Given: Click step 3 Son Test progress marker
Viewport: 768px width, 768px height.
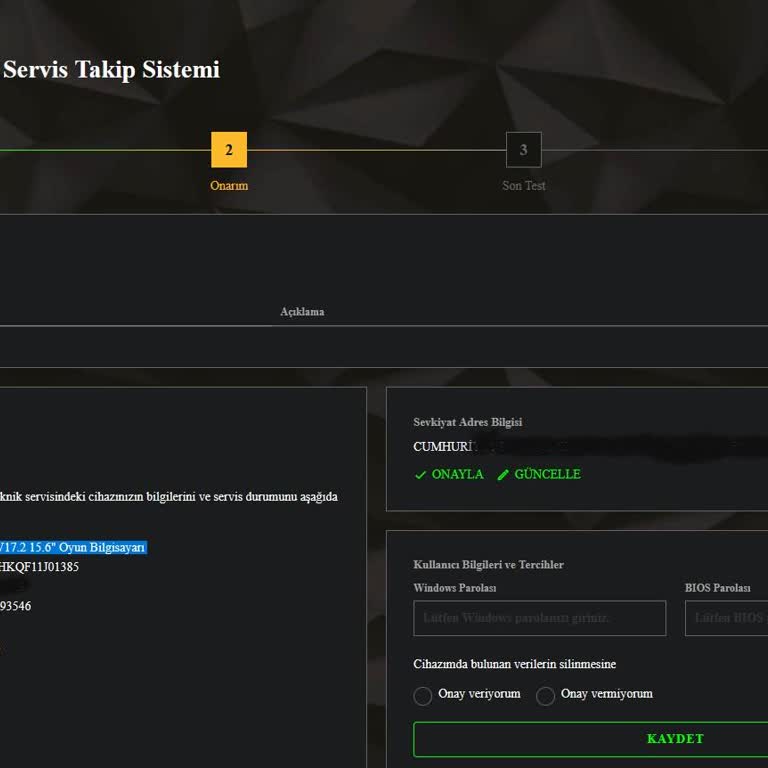Looking at the screenshot, I should (x=524, y=149).
